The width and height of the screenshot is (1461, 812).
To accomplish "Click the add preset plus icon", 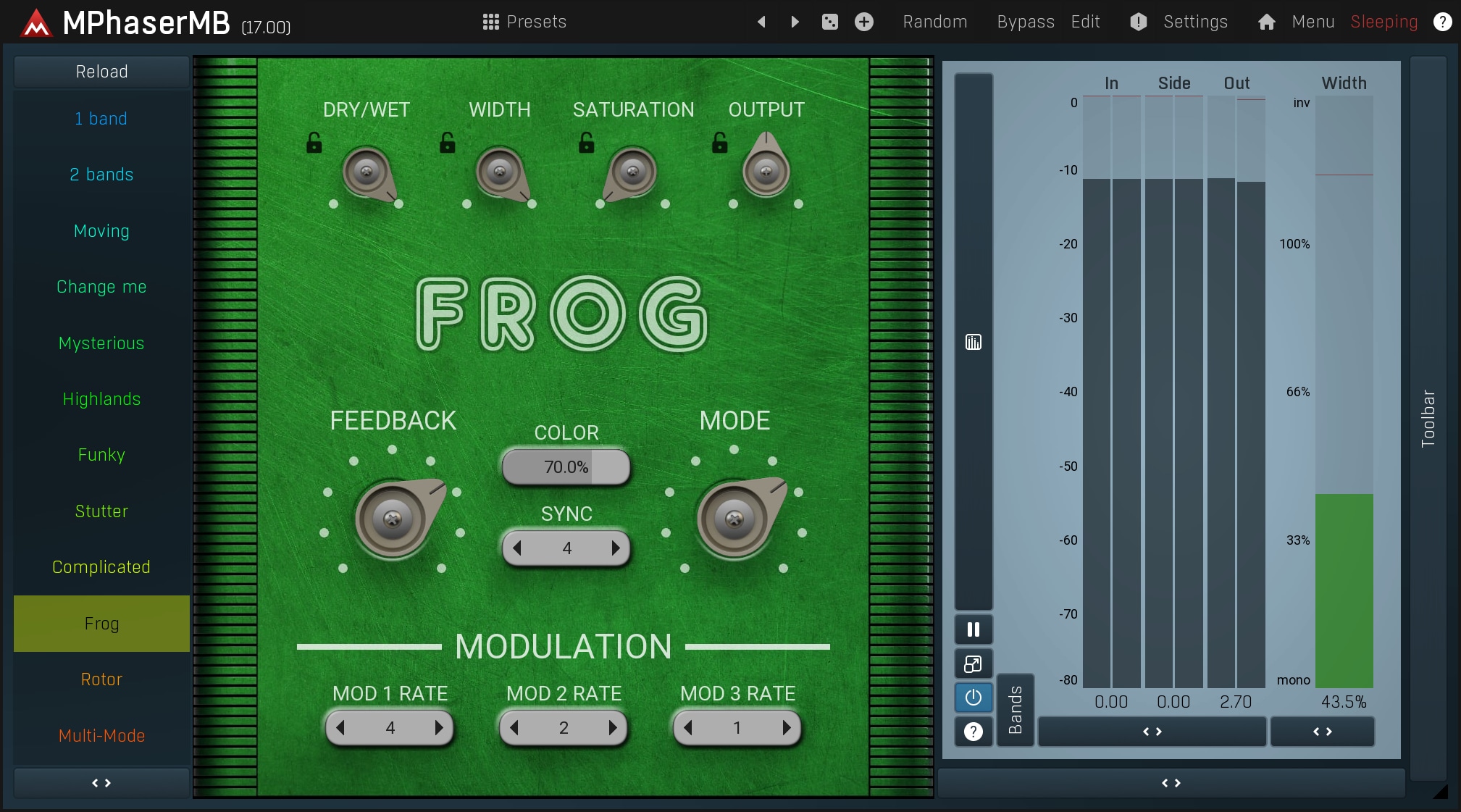I will (863, 22).
